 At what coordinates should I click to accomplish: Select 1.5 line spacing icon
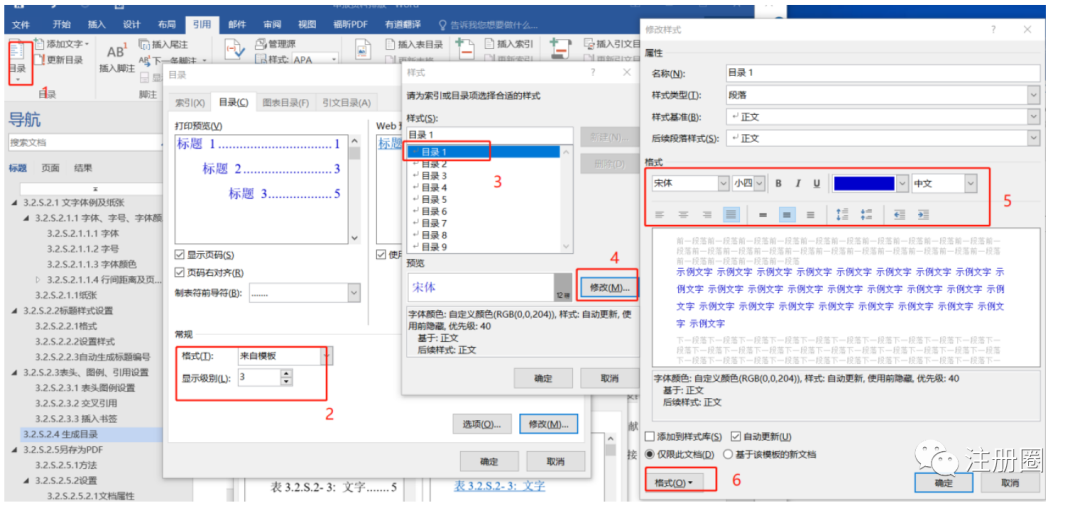pos(787,215)
